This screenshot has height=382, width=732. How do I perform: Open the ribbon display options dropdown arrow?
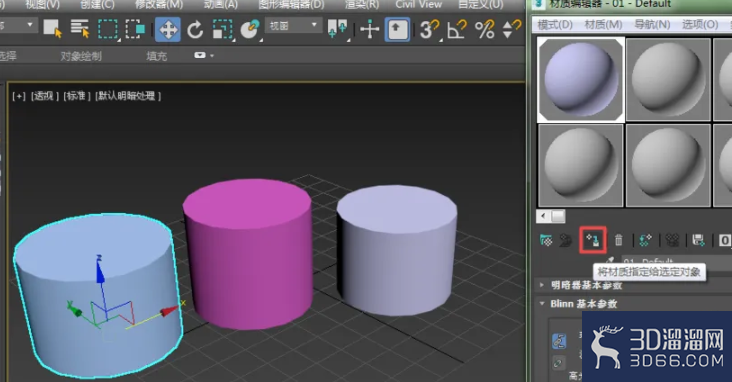click(x=212, y=56)
